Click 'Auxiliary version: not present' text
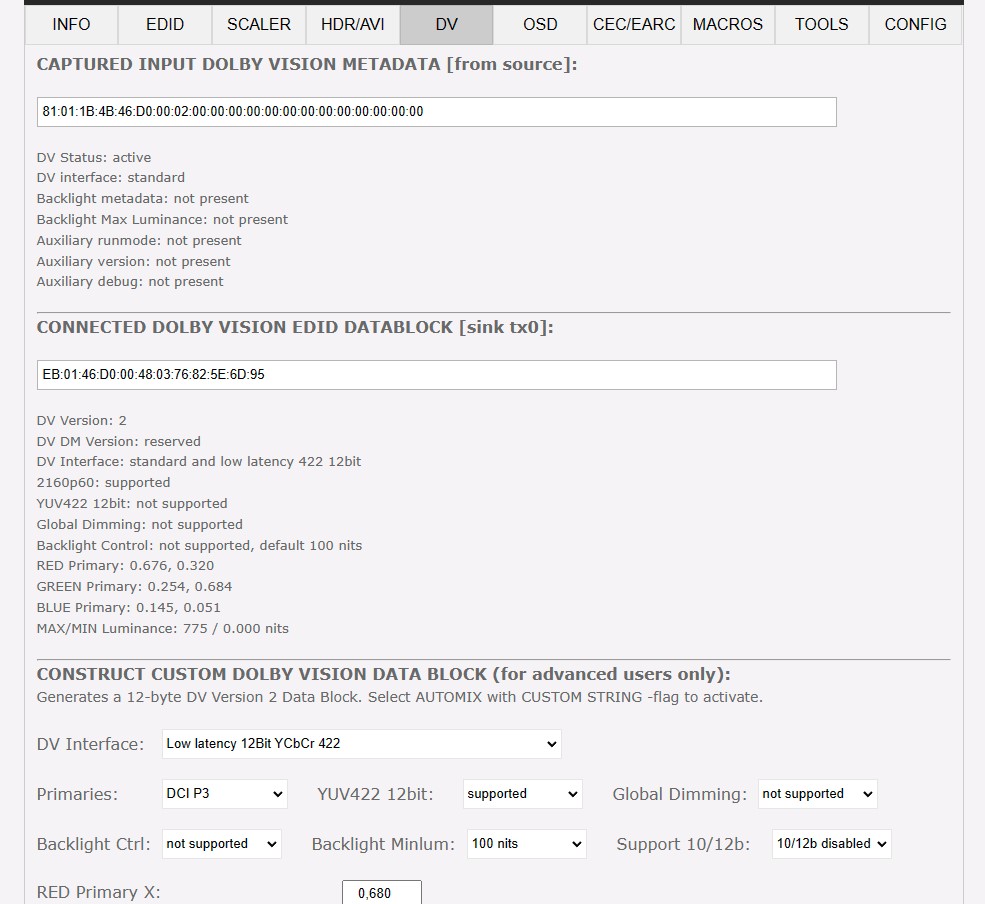The width and height of the screenshot is (985, 904). click(x=133, y=261)
